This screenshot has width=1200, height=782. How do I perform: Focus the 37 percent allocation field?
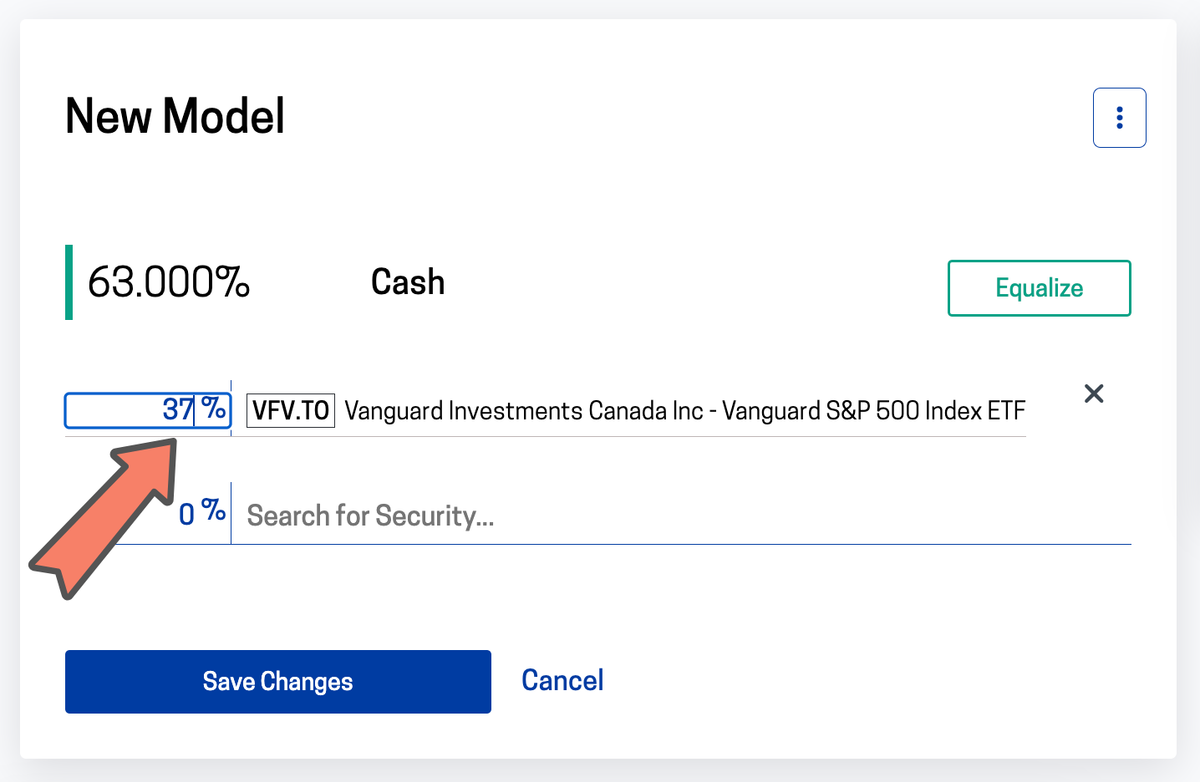[x=130, y=410]
